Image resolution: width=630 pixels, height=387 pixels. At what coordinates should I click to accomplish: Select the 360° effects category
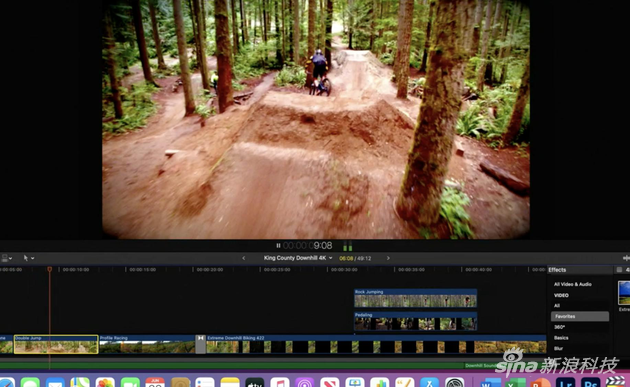point(559,327)
